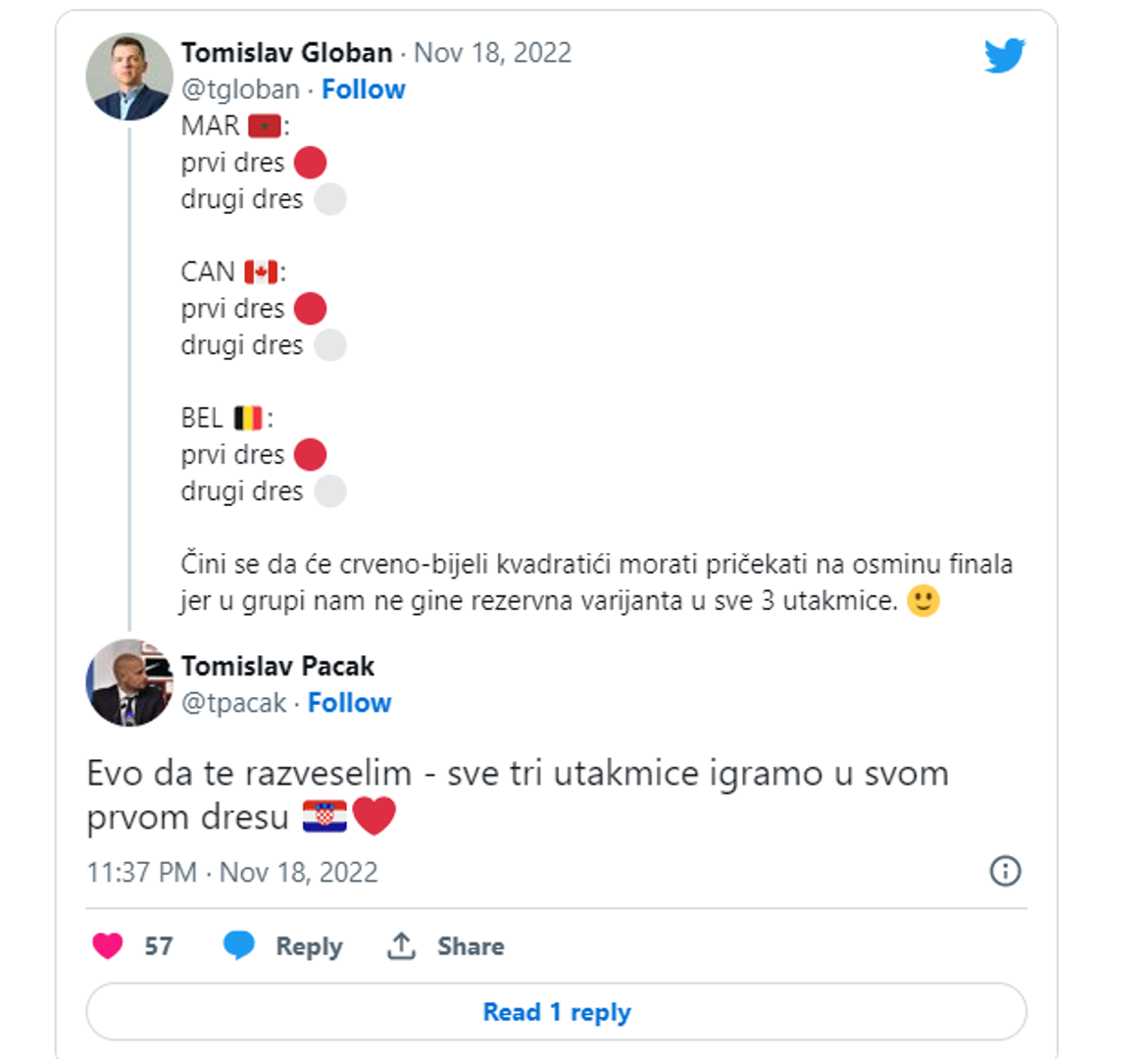Open the tweet info circle icon
Viewport: 1148px width, 1059px height.
[1005, 871]
